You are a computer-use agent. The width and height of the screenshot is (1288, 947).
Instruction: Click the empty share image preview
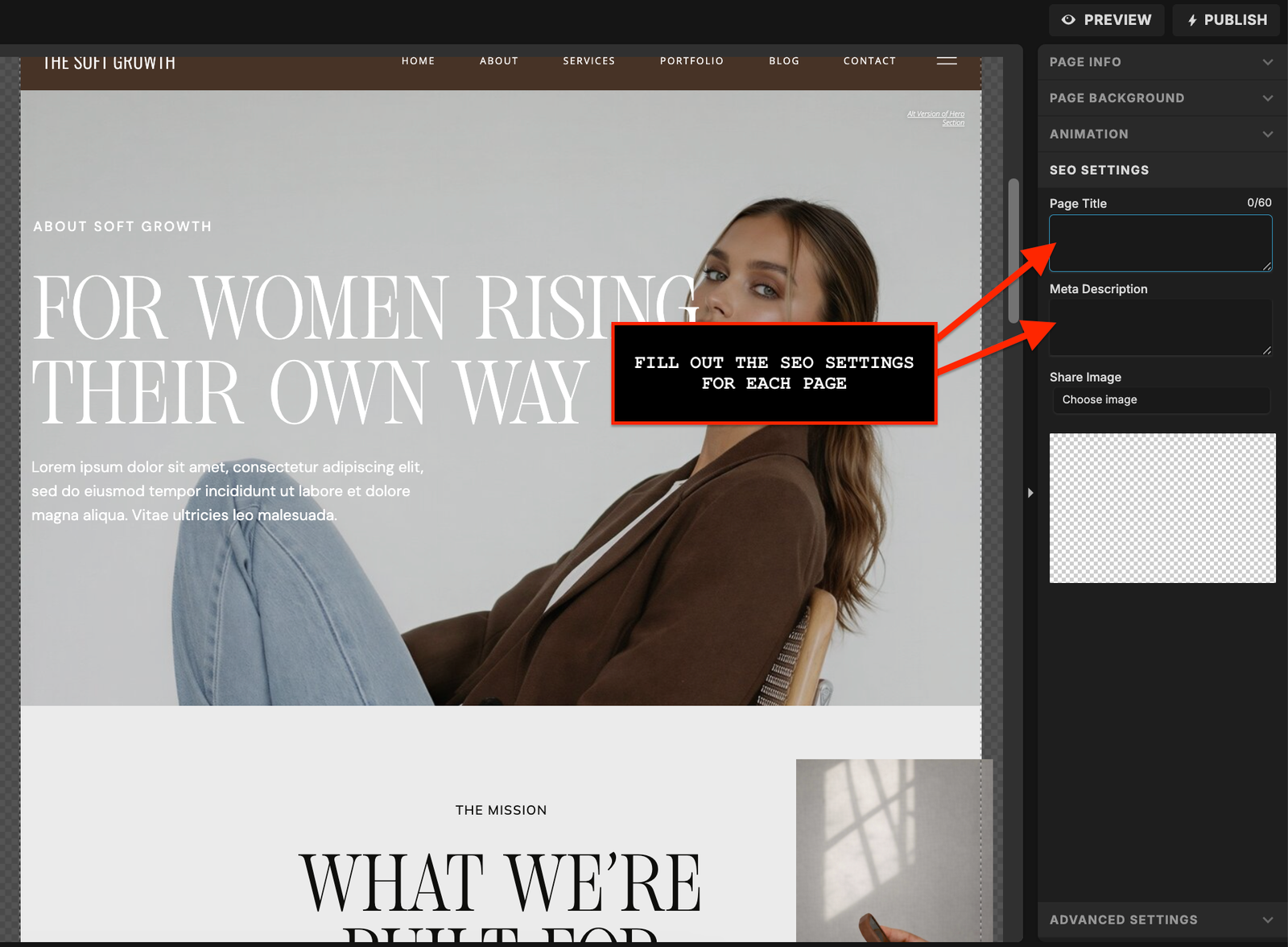pos(1162,508)
